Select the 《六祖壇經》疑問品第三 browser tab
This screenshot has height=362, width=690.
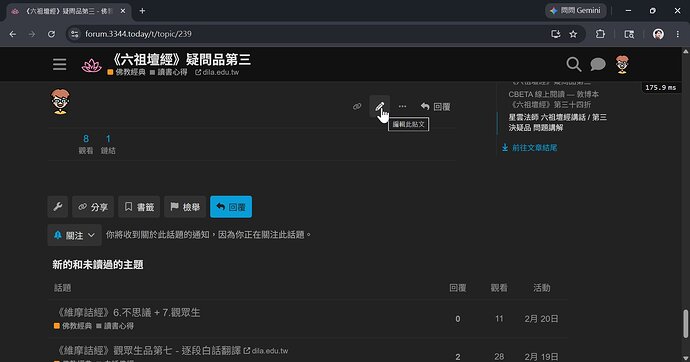pos(68,11)
